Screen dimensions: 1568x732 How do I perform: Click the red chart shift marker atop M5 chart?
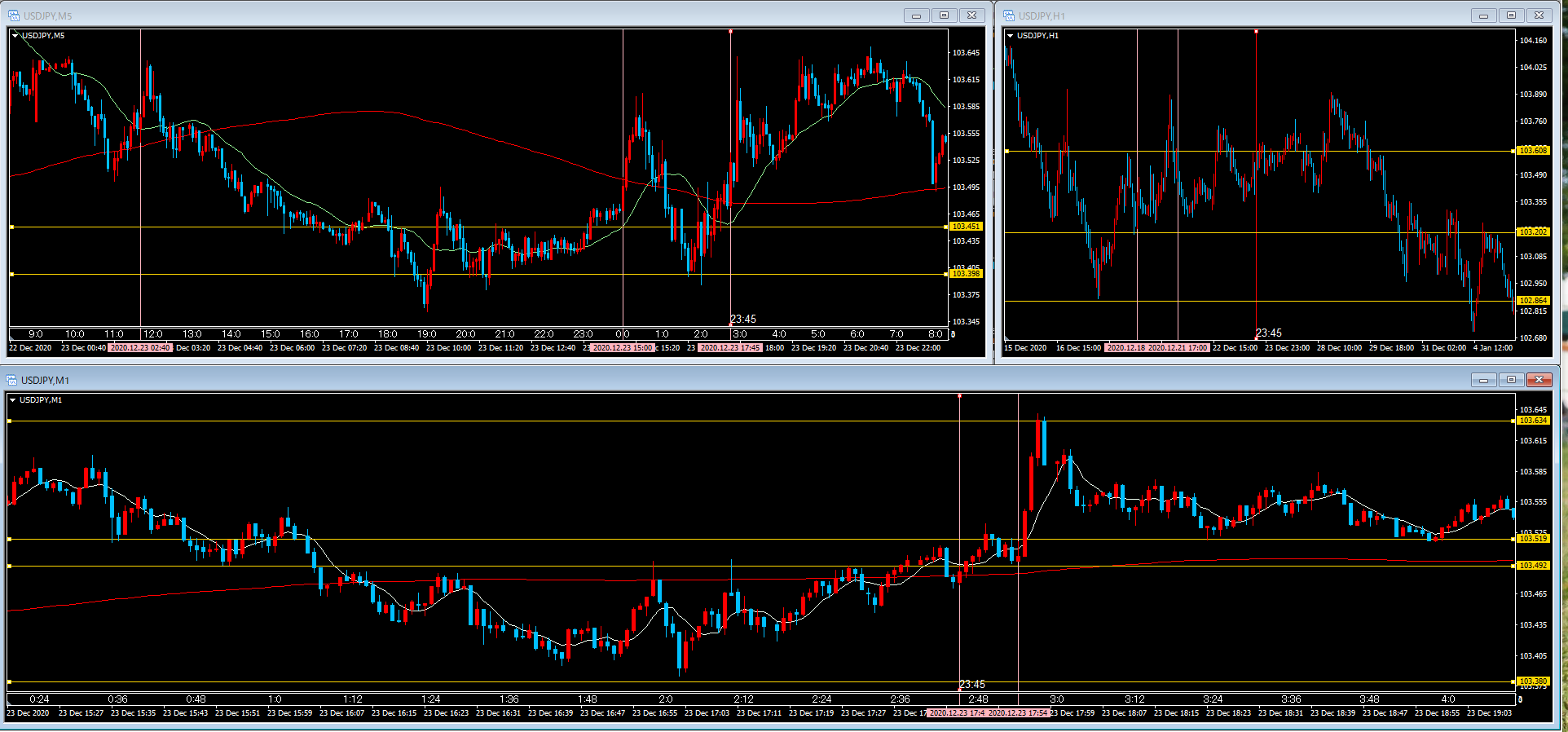[x=730, y=32]
